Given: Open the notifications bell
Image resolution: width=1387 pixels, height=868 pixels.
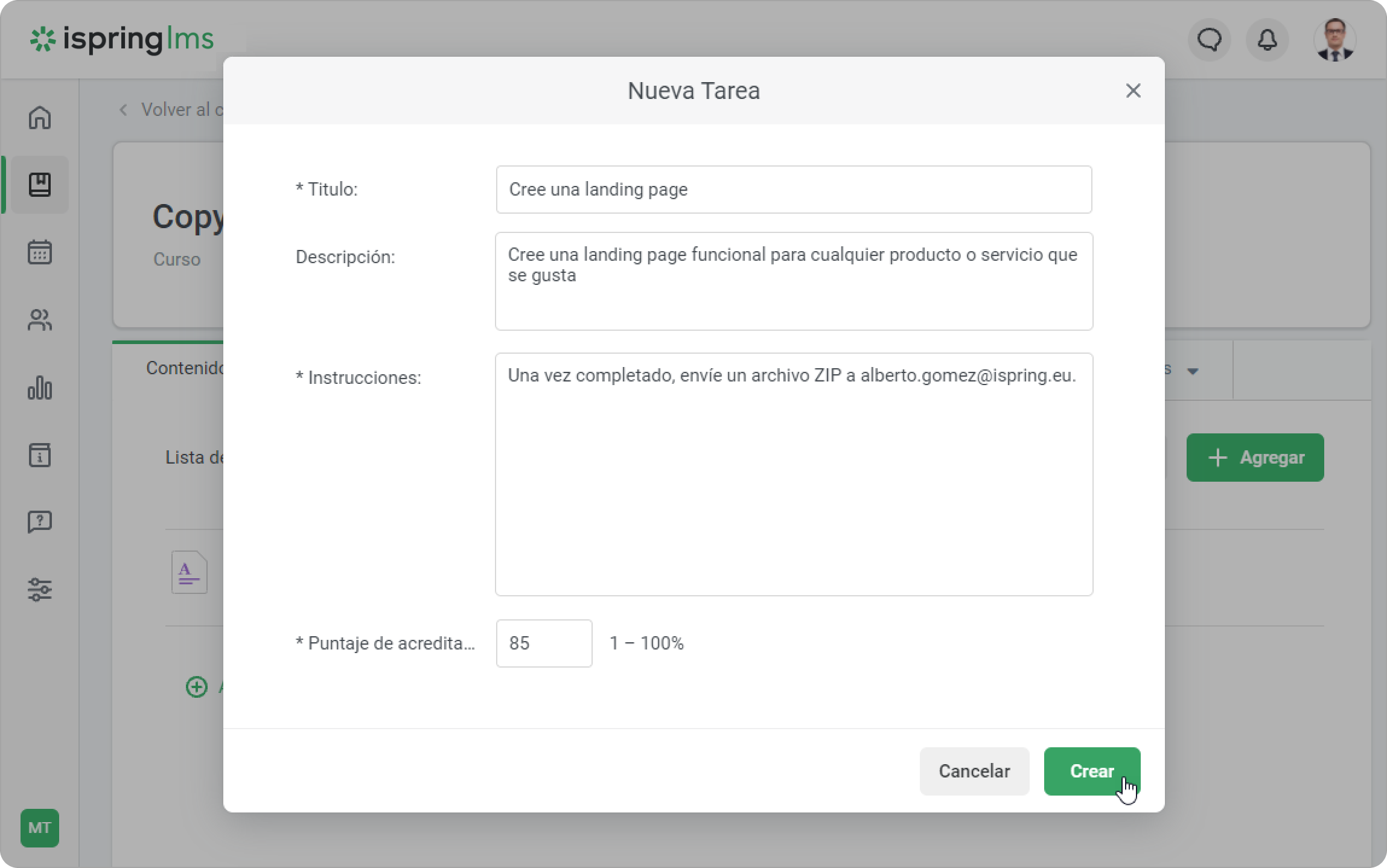Looking at the screenshot, I should 1267,40.
